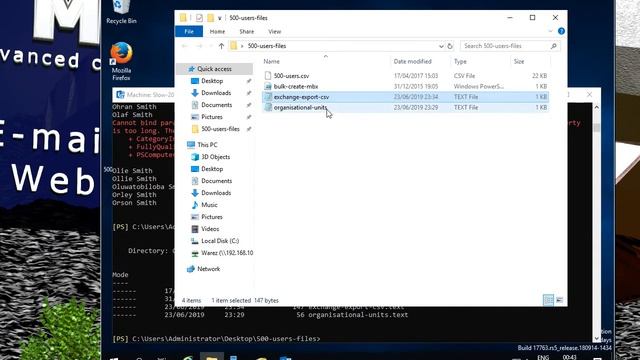
Task: Click the organisational-units text file icon
Action: (x=268, y=108)
